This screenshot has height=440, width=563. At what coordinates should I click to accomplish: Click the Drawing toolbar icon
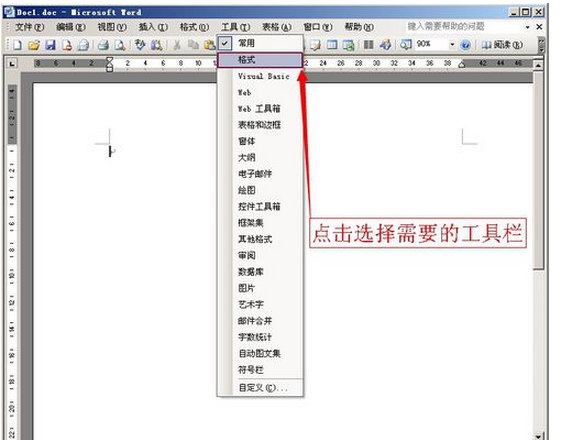pyautogui.click(x=386, y=45)
